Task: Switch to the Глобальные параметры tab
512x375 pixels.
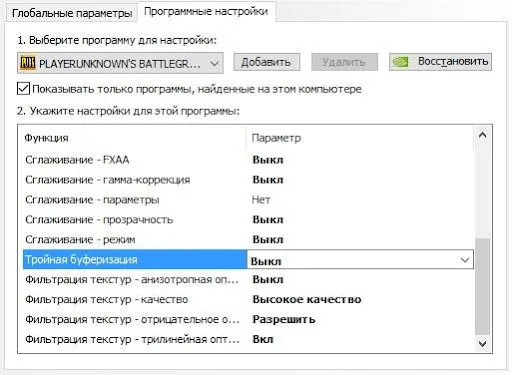Action: coord(72,13)
